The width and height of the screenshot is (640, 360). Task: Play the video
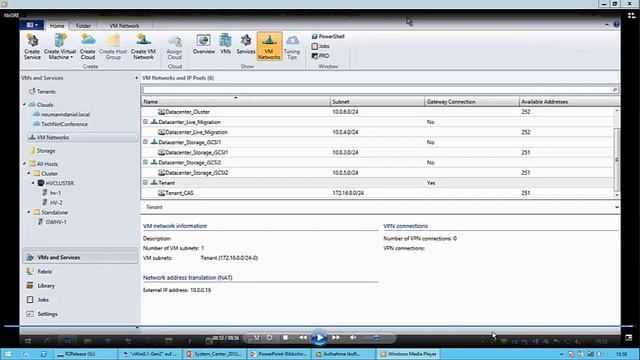319,338
